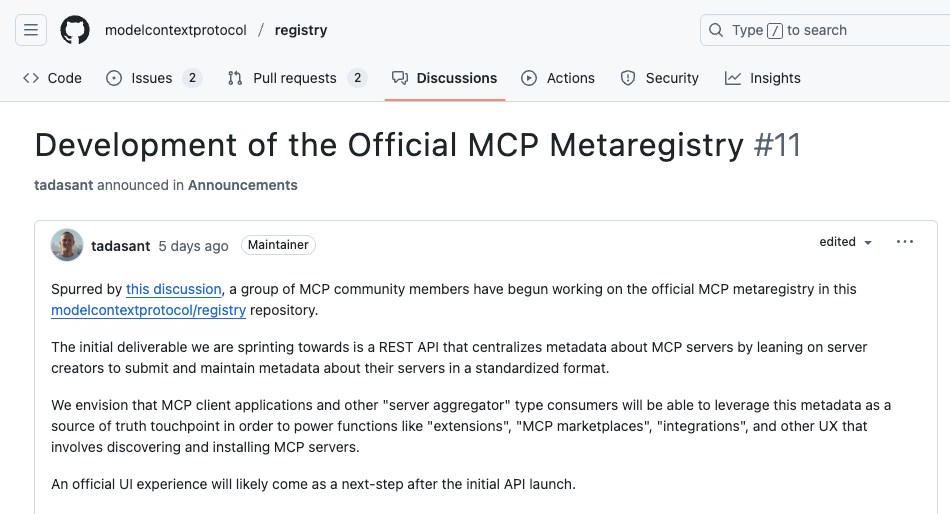Open the Pull requests tab
The width and height of the screenshot is (950, 514).
[x=296, y=78]
